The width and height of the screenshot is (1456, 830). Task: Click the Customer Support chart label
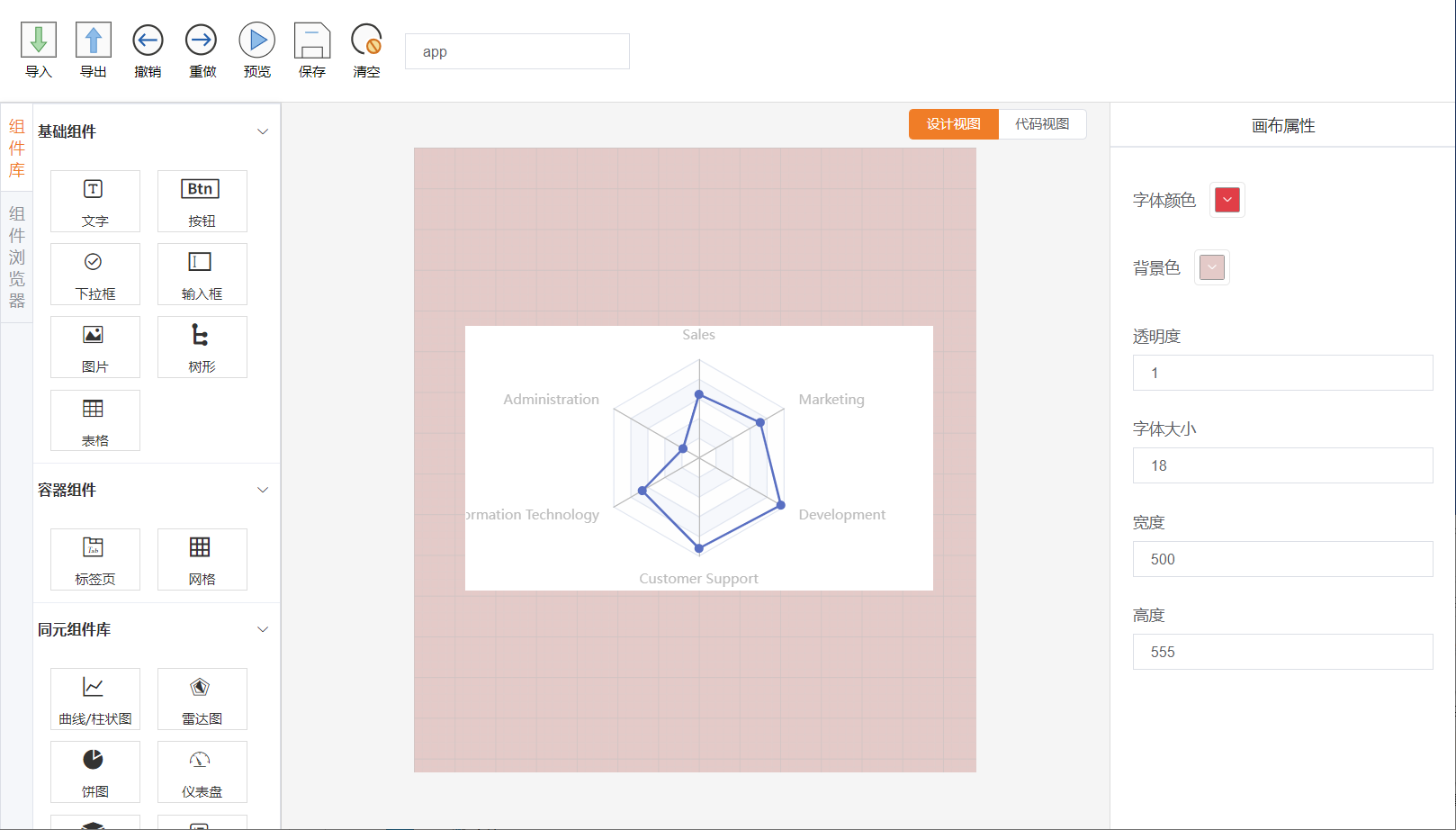click(x=698, y=579)
